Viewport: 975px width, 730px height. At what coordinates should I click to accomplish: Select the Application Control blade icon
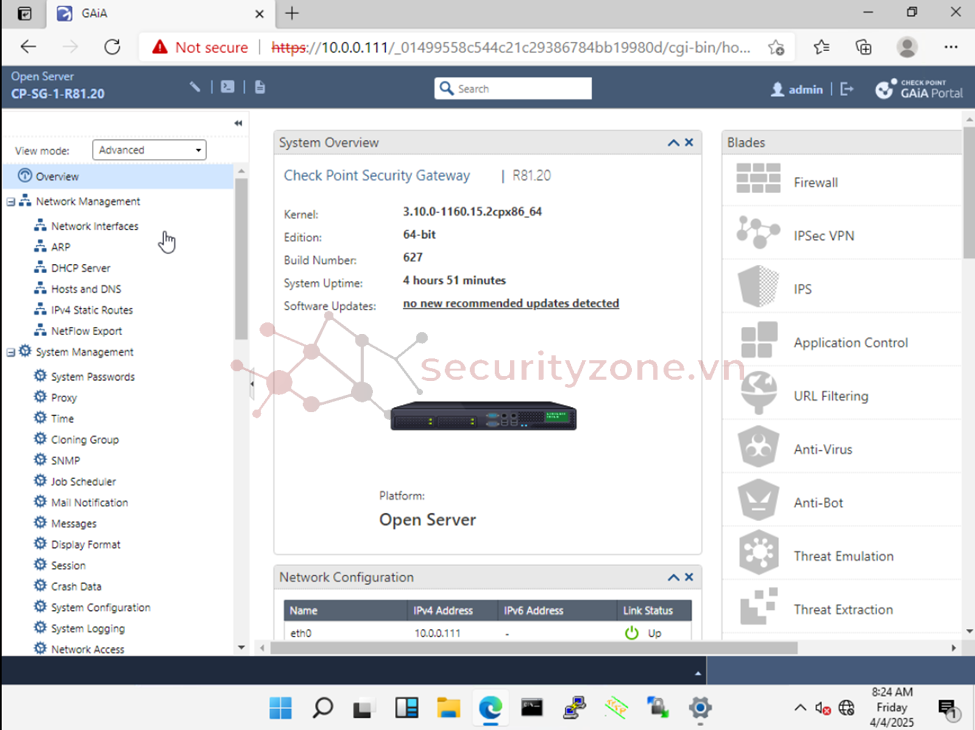[x=759, y=340]
